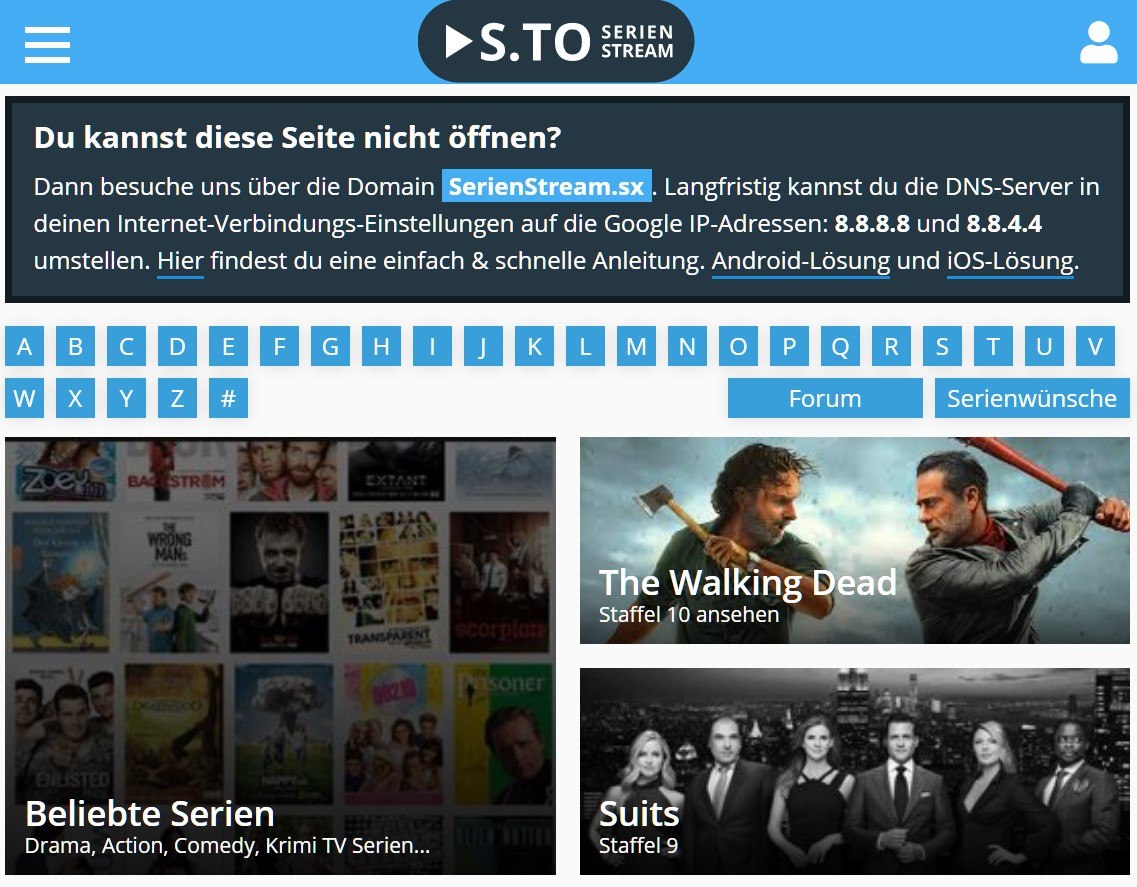Open the Beliebte Serien tile
Image resolution: width=1137 pixels, height=887 pixels.
[281, 656]
